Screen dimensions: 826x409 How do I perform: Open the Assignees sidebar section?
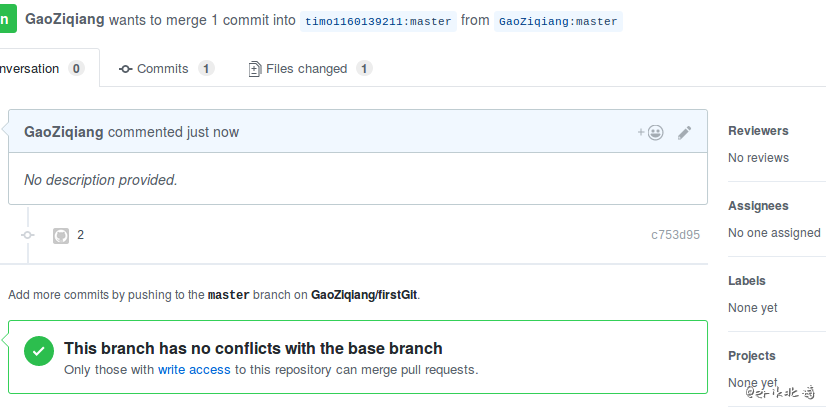click(758, 206)
